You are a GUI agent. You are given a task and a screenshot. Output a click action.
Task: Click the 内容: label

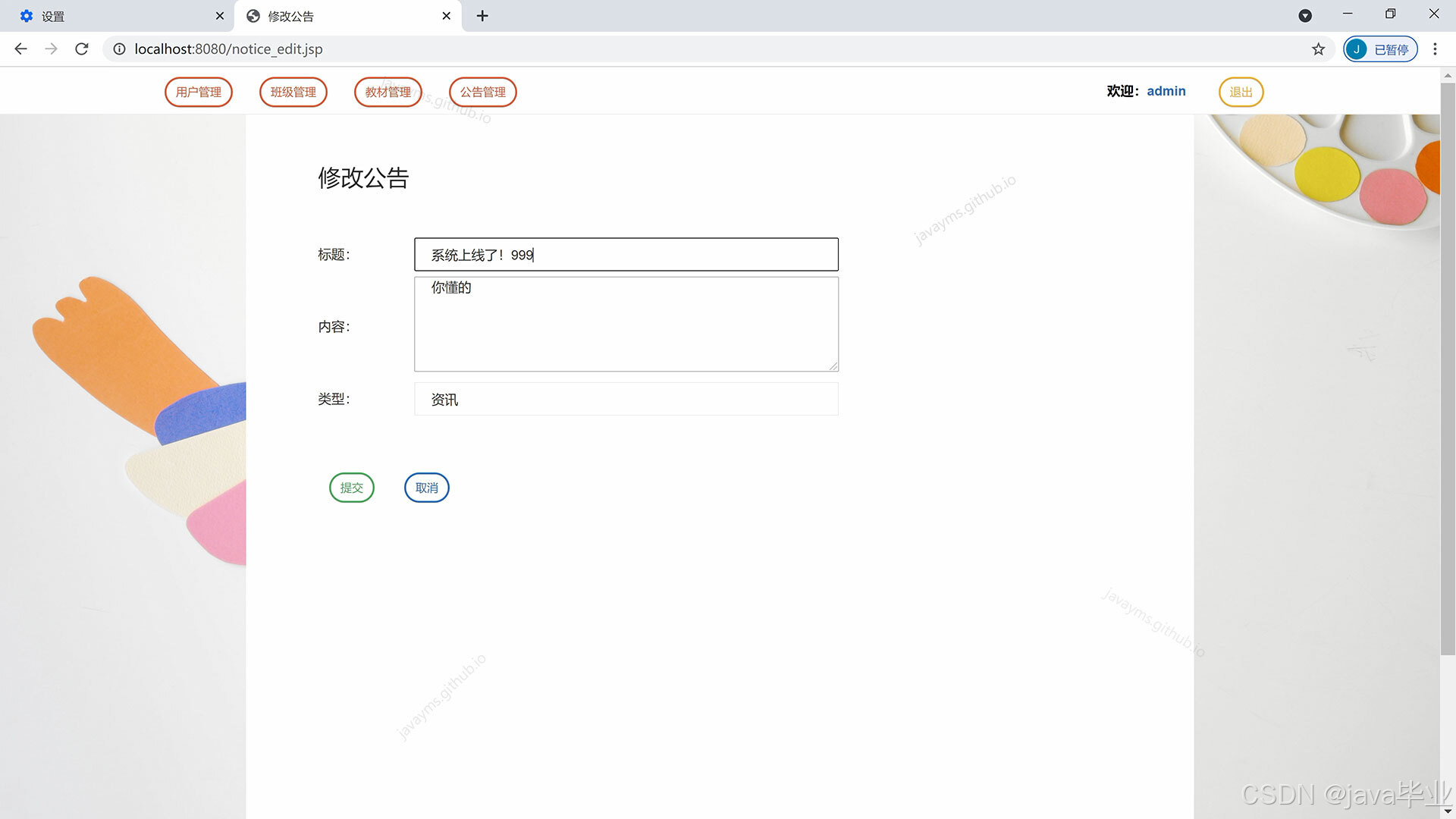click(x=334, y=327)
